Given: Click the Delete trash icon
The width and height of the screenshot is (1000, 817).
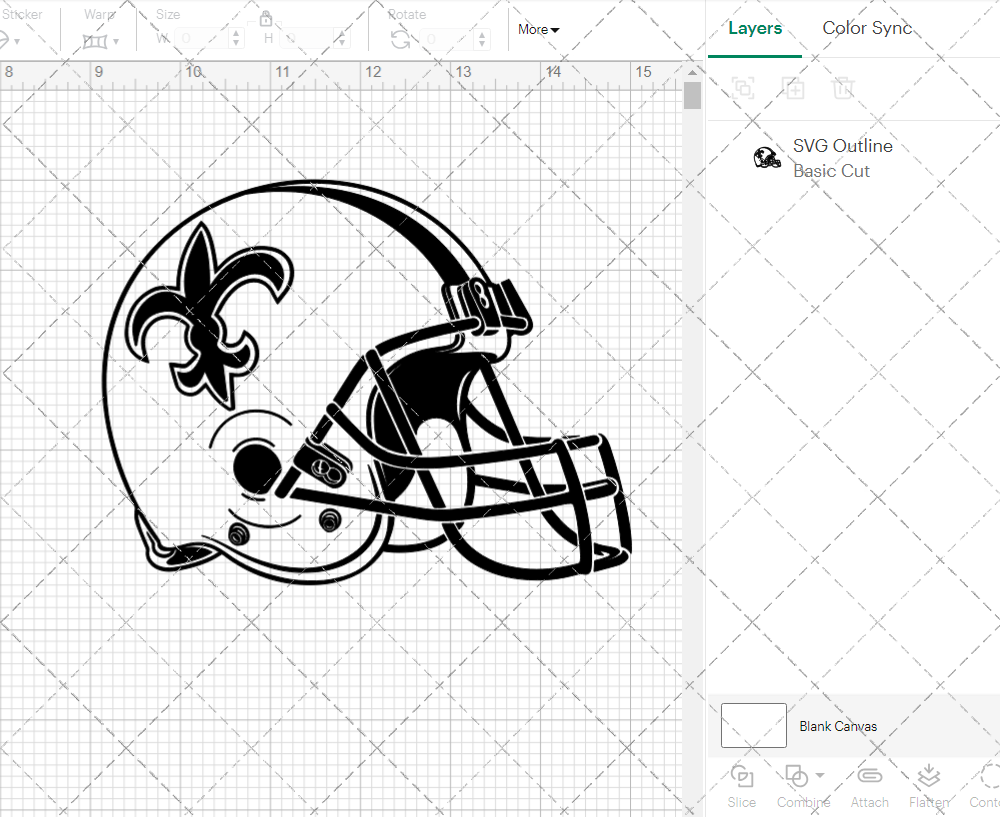Looking at the screenshot, I should pos(844,88).
